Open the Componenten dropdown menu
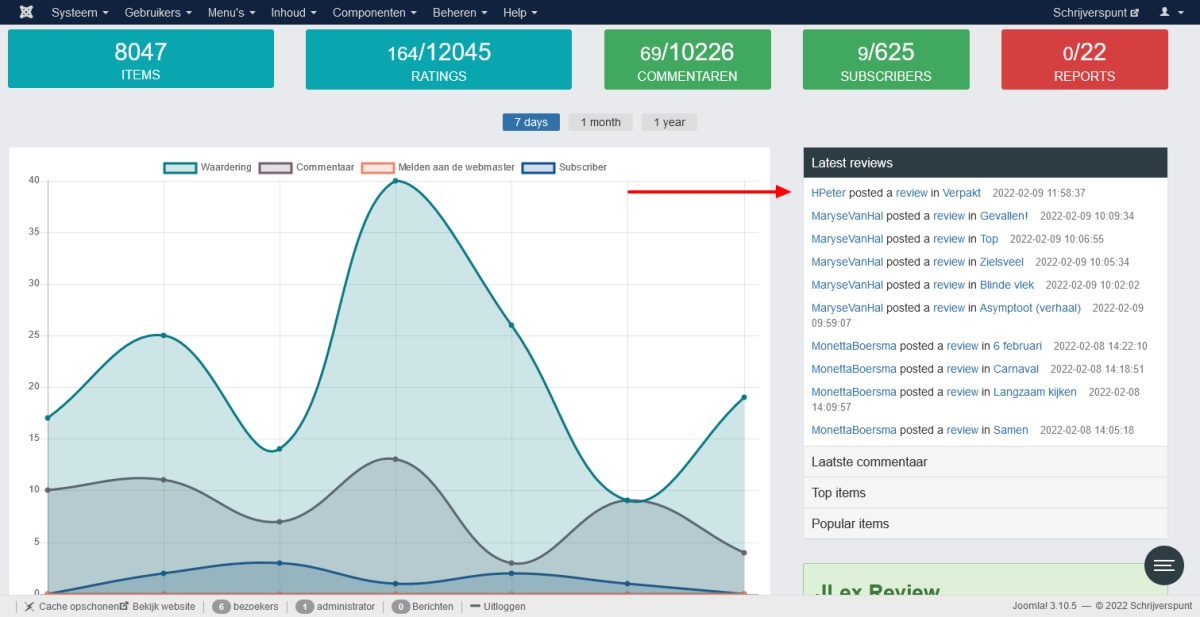The image size is (1200, 617). pos(375,12)
